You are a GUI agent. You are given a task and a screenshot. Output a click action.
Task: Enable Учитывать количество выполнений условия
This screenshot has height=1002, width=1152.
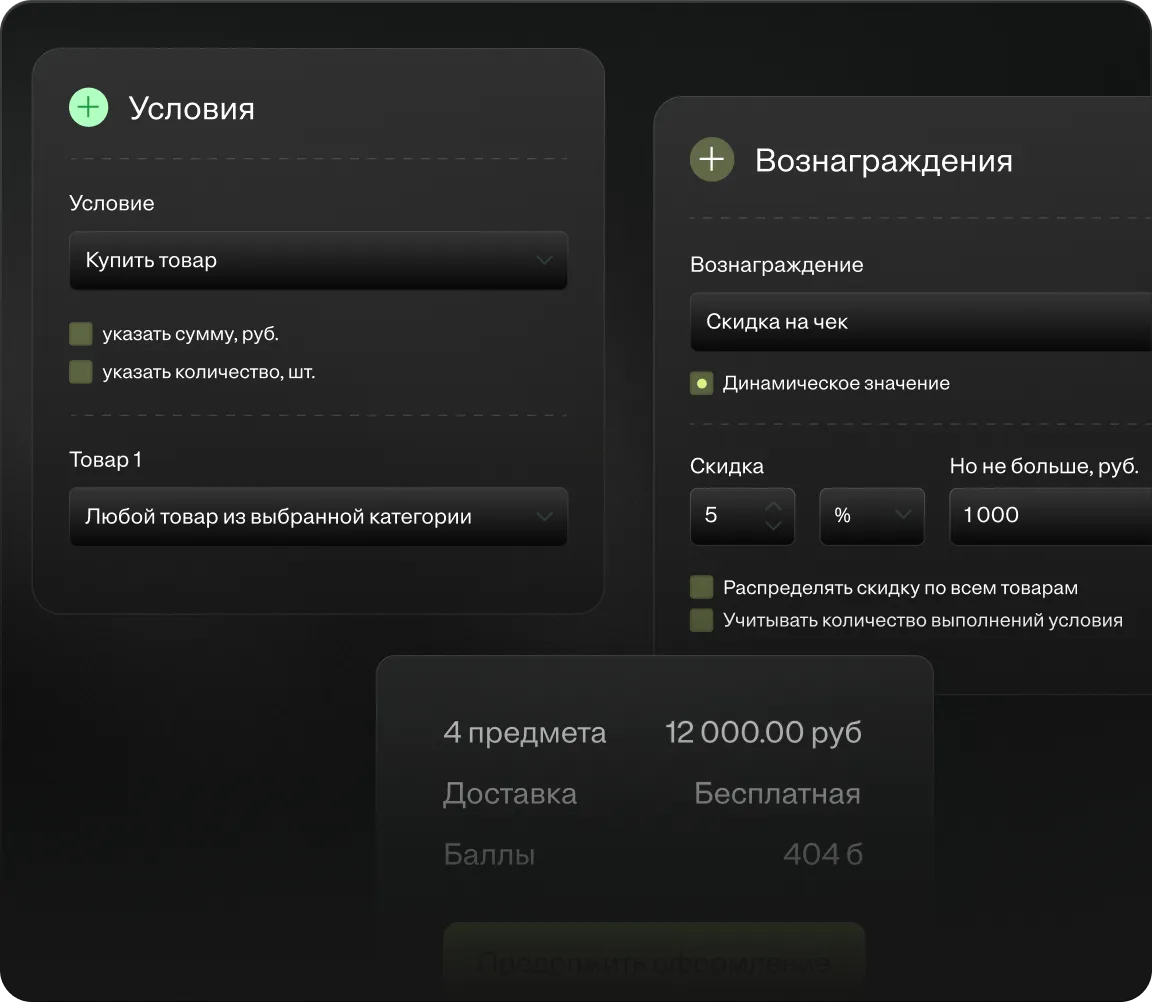[x=702, y=620]
